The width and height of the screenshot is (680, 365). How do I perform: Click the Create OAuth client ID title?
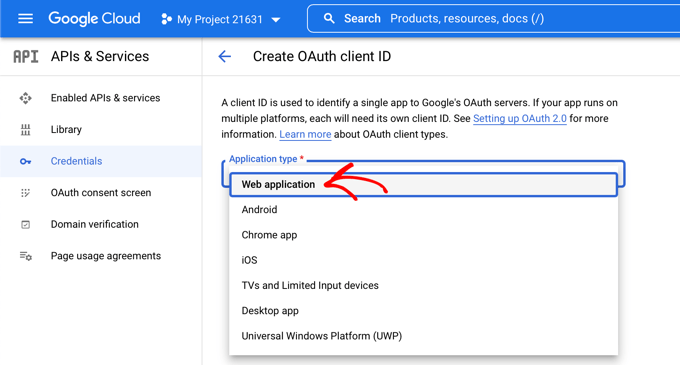(x=322, y=56)
